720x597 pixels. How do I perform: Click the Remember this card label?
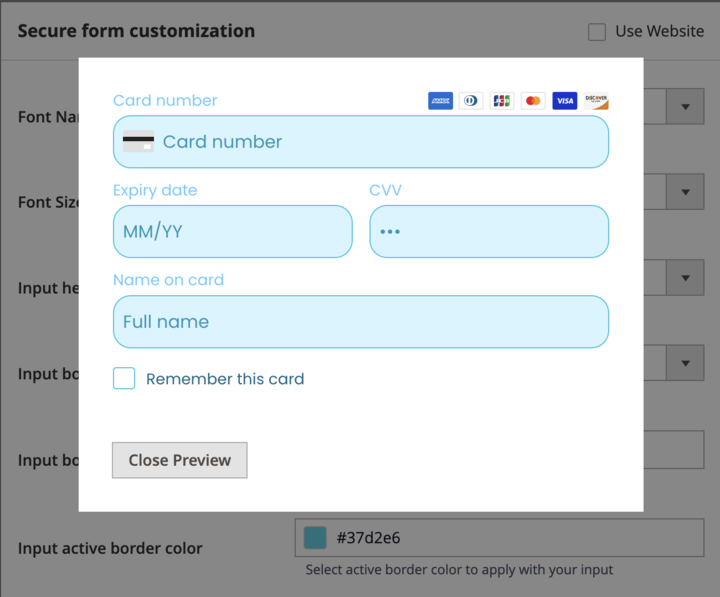click(x=225, y=379)
